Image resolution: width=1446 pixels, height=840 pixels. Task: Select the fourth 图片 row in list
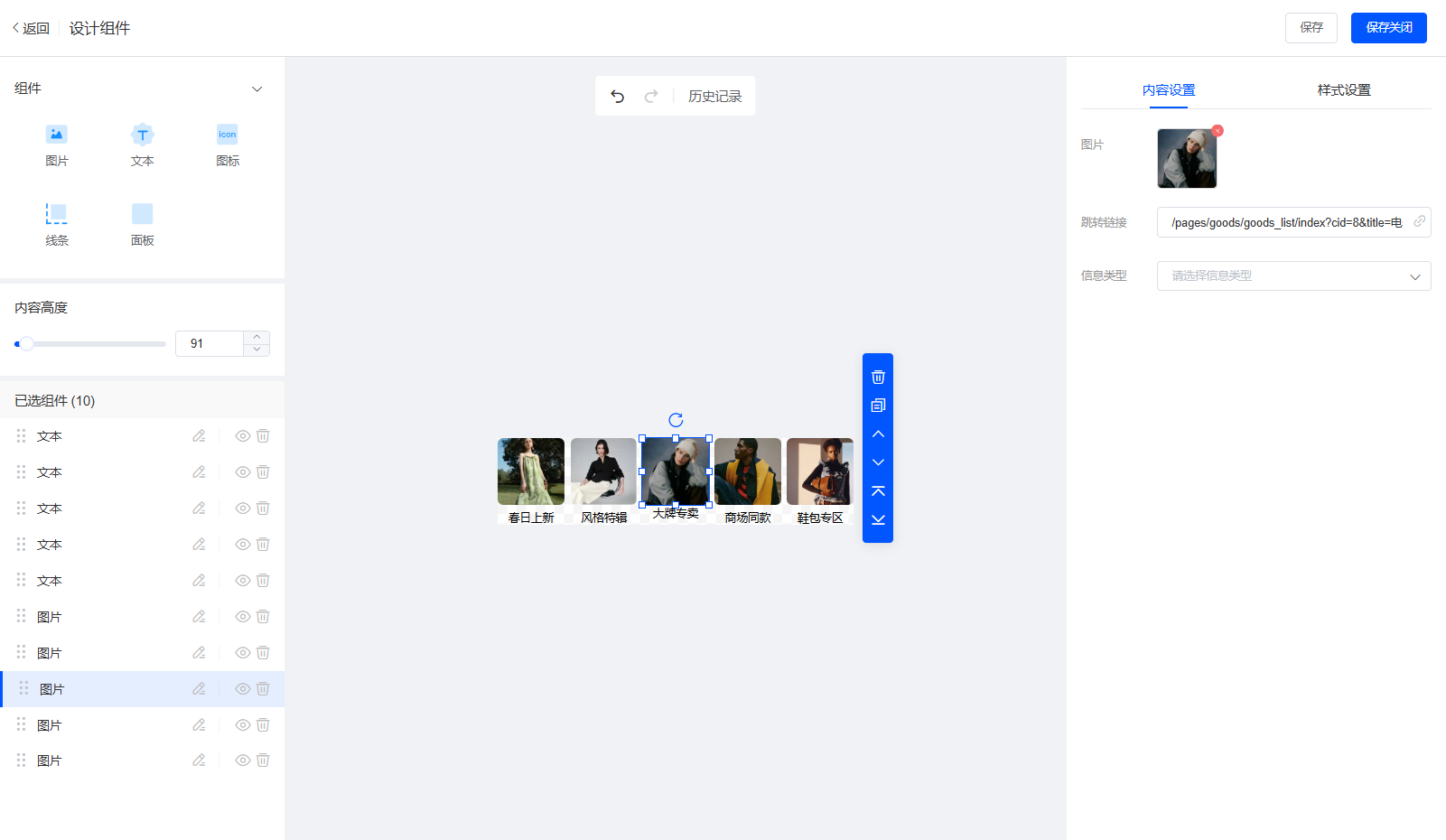point(143,725)
